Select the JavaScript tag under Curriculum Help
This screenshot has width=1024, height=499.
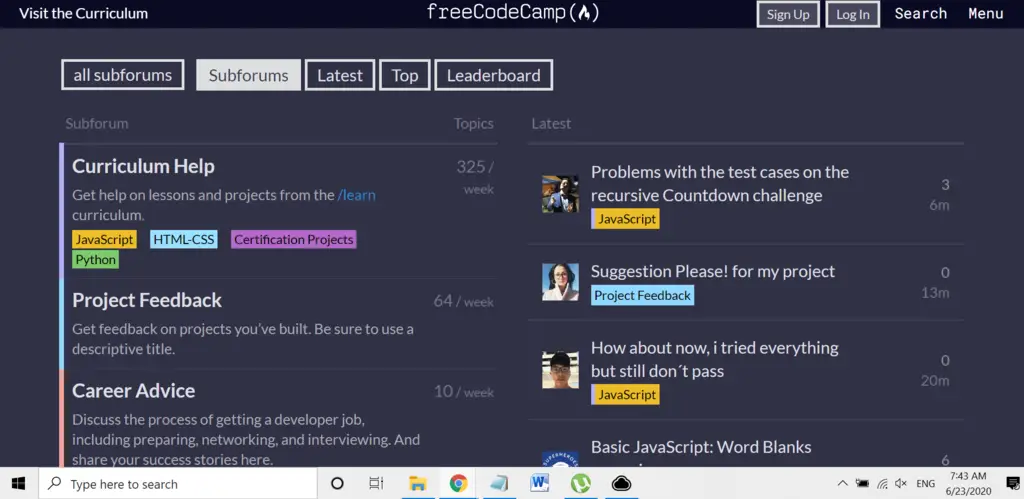pyautogui.click(x=104, y=240)
